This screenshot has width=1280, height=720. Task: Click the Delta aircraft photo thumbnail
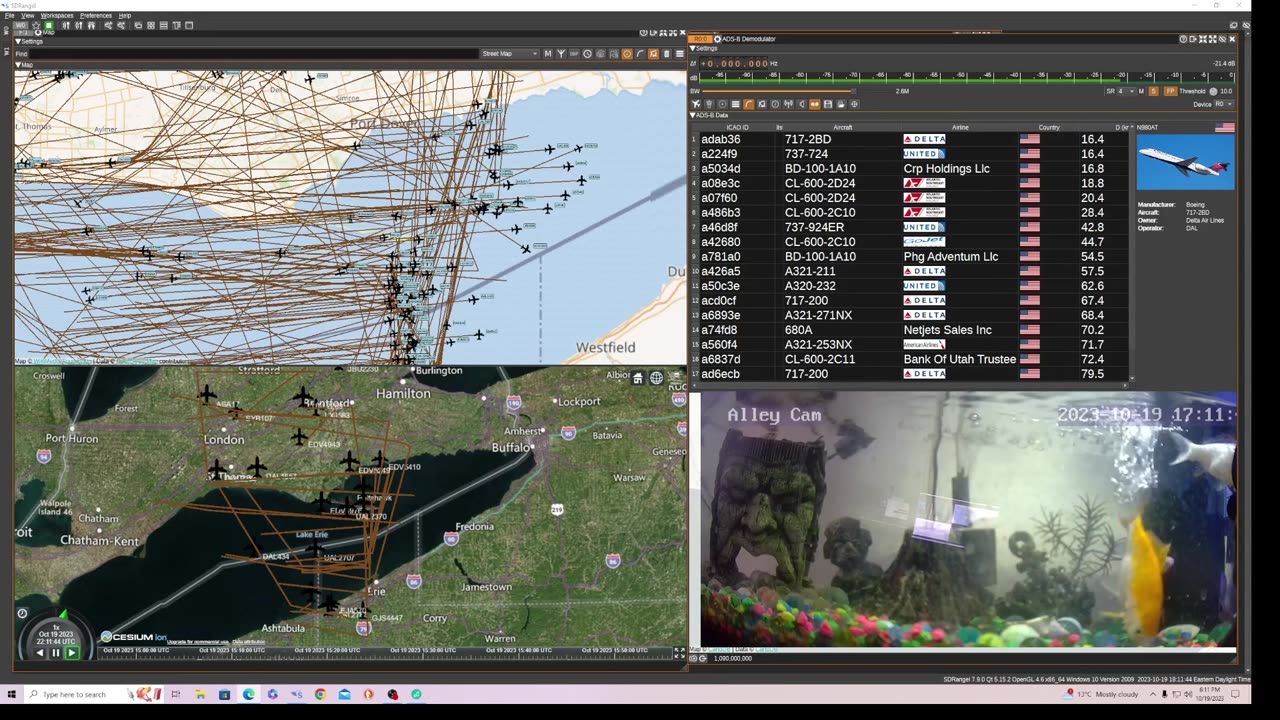pyautogui.click(x=1186, y=162)
